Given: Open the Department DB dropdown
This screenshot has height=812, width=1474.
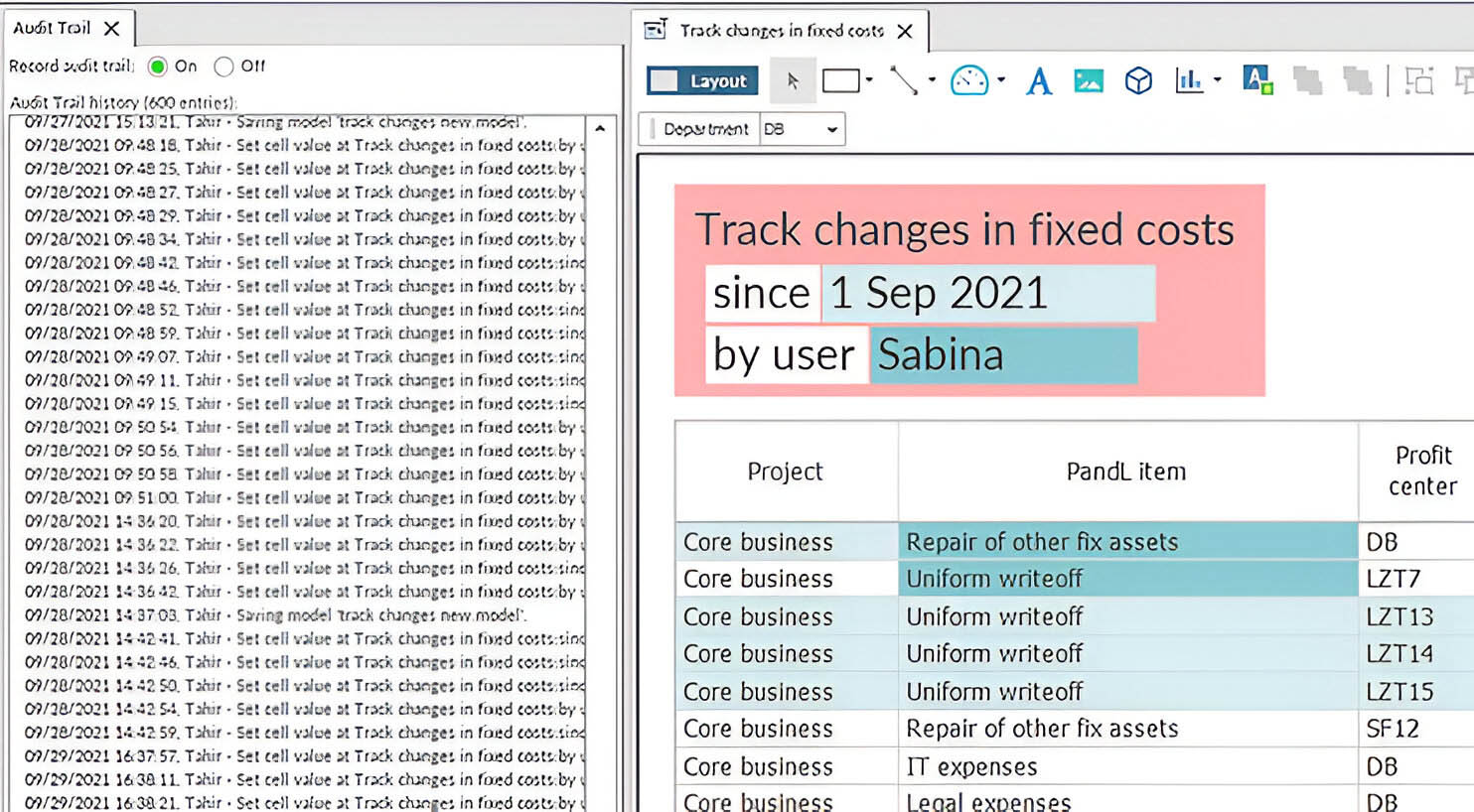Looking at the screenshot, I should (831, 128).
